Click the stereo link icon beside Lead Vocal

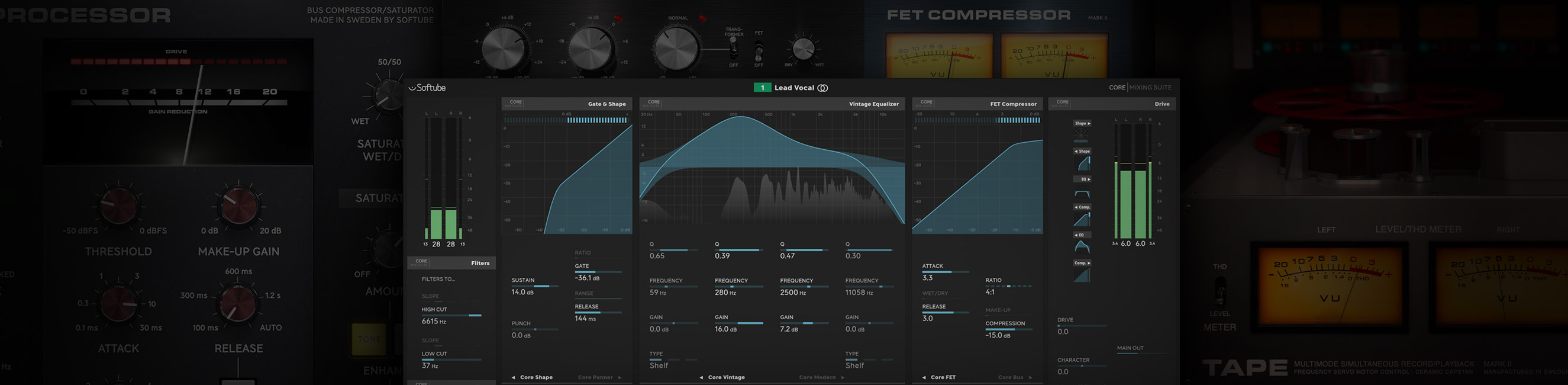tap(822, 88)
